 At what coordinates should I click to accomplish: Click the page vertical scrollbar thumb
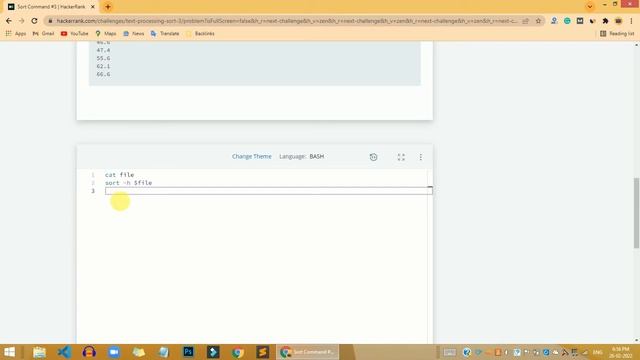point(636,213)
